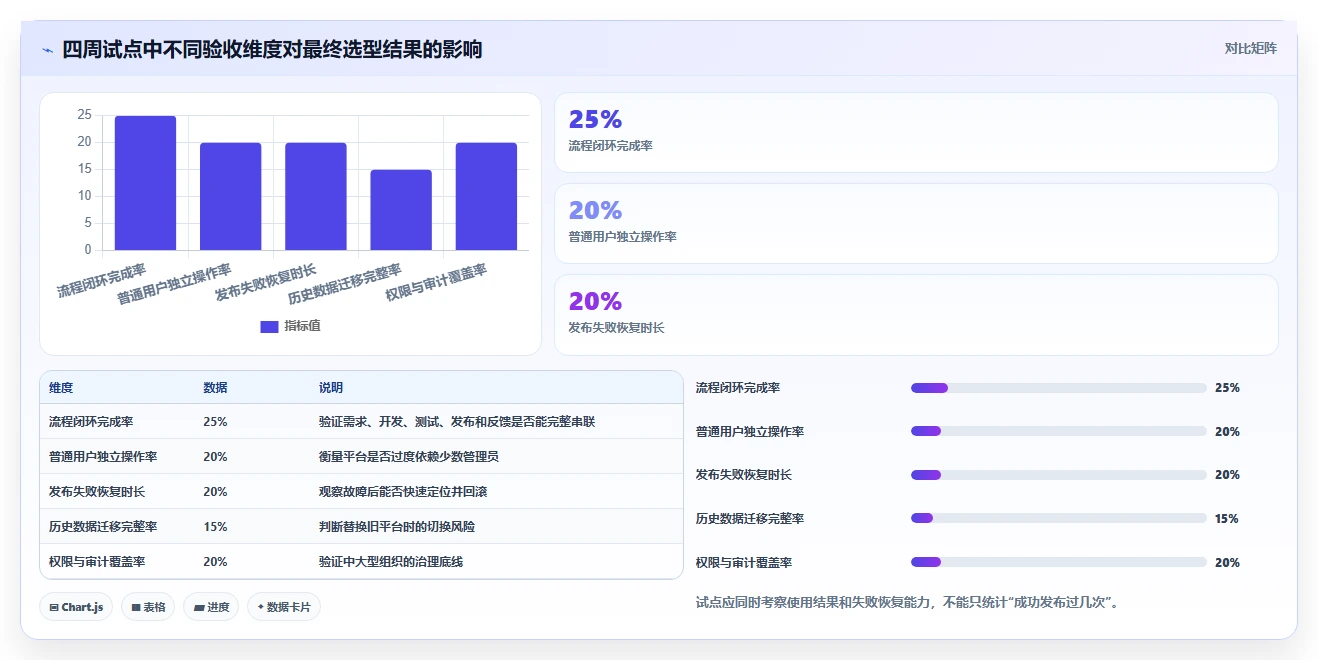
Task: Click the 历史数据迁移完整率 bar in chart
Action: 401,210
